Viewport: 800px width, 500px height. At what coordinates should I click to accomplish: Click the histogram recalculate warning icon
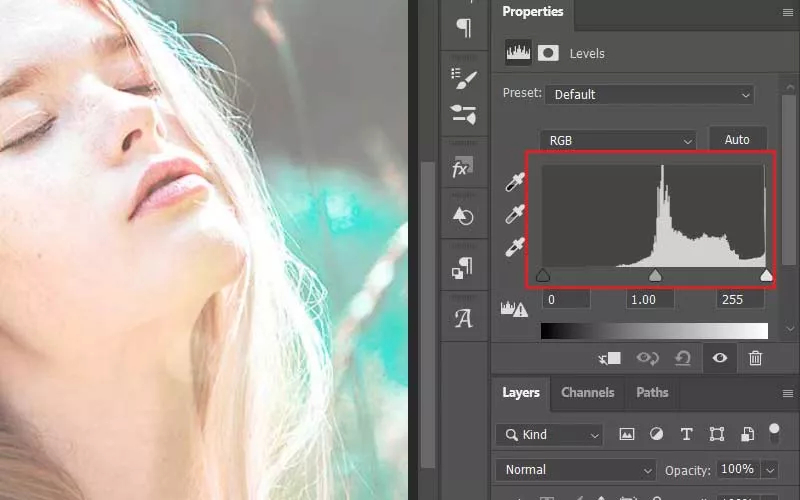[x=514, y=309]
